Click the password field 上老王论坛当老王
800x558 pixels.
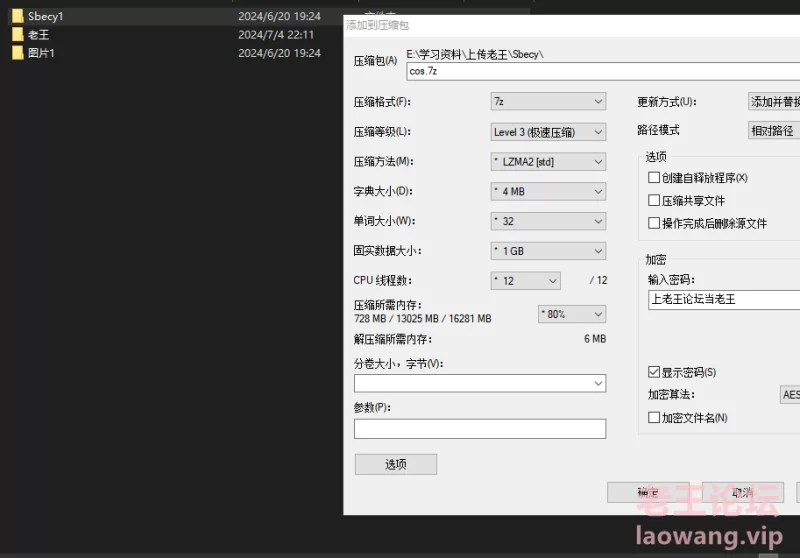(724, 299)
